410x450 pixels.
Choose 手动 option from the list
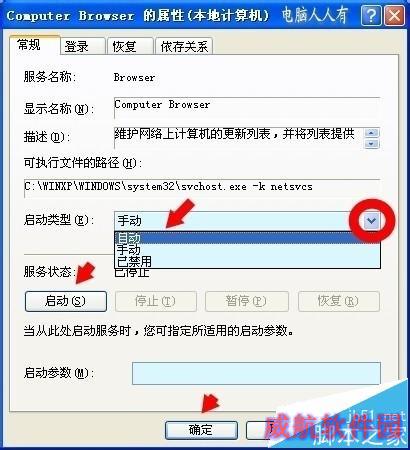tap(247, 249)
